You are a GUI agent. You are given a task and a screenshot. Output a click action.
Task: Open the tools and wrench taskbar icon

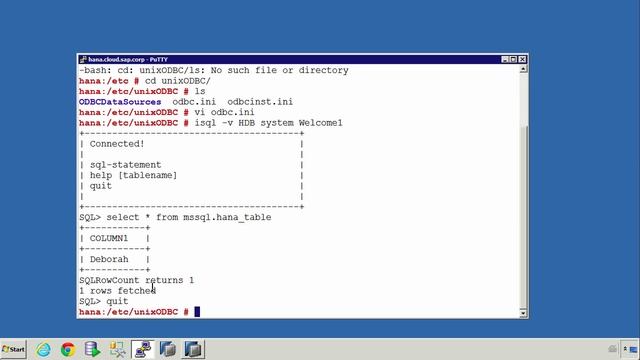pyautogui.click(x=118, y=349)
